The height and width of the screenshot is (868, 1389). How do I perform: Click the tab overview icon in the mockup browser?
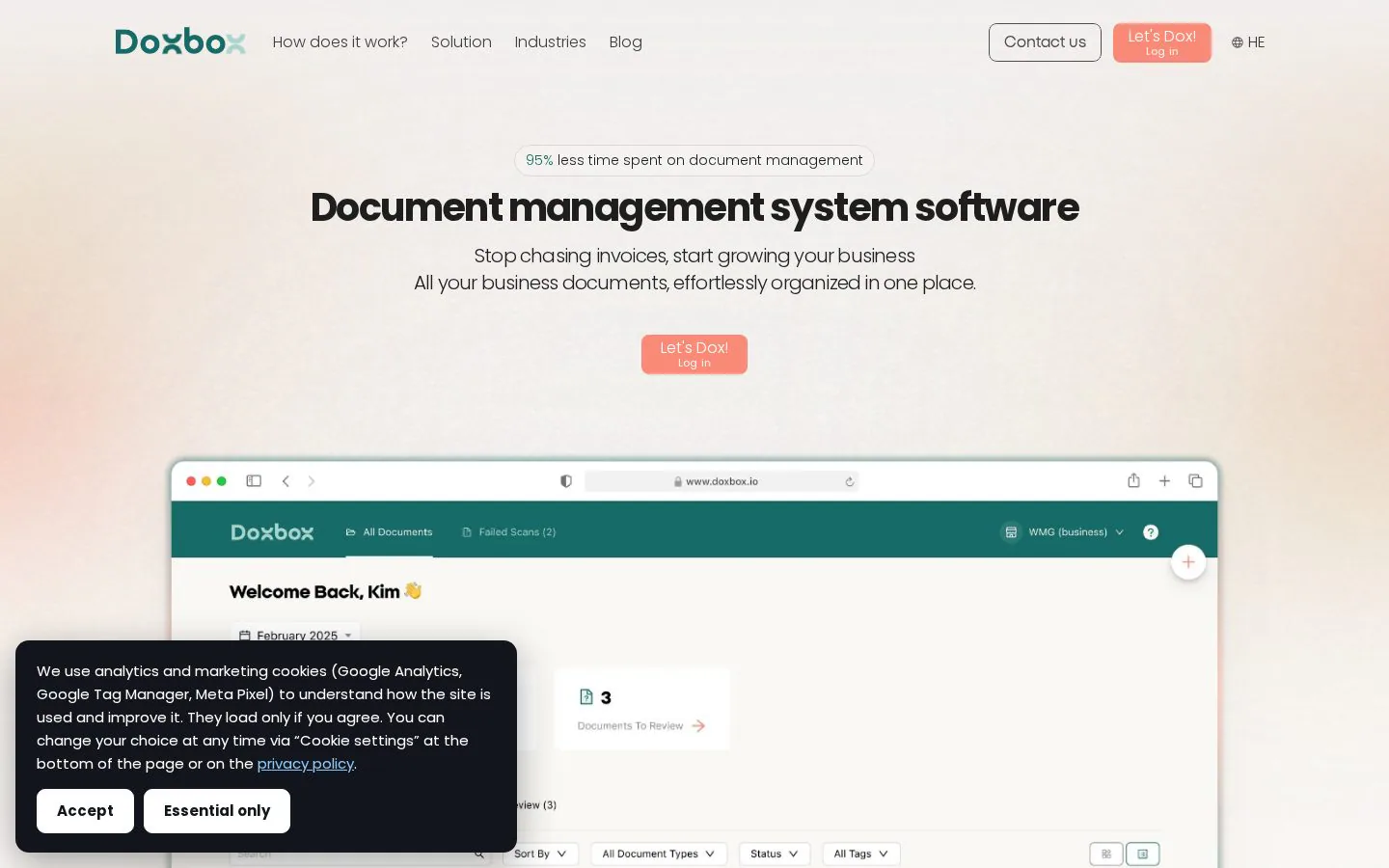coord(1195,481)
